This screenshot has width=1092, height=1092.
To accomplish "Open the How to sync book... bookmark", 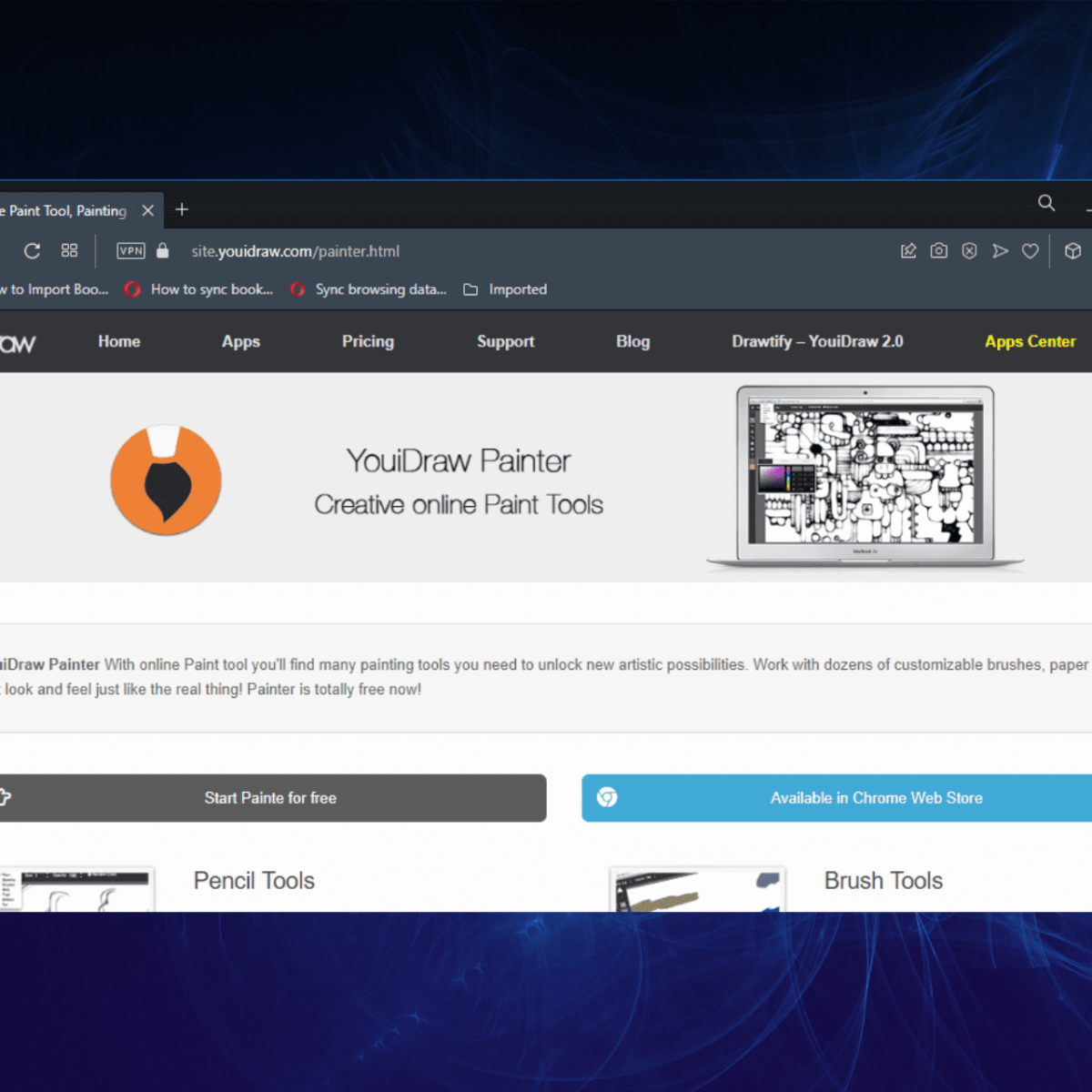I will click(x=199, y=289).
